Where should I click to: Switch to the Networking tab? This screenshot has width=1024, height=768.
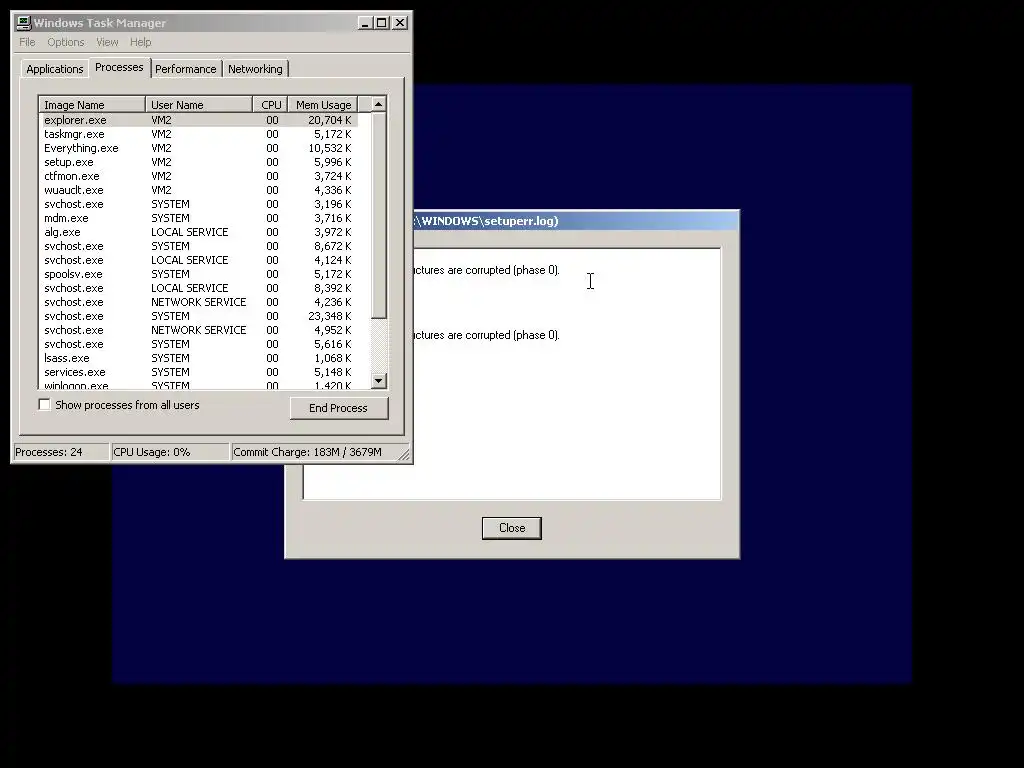pyautogui.click(x=255, y=69)
